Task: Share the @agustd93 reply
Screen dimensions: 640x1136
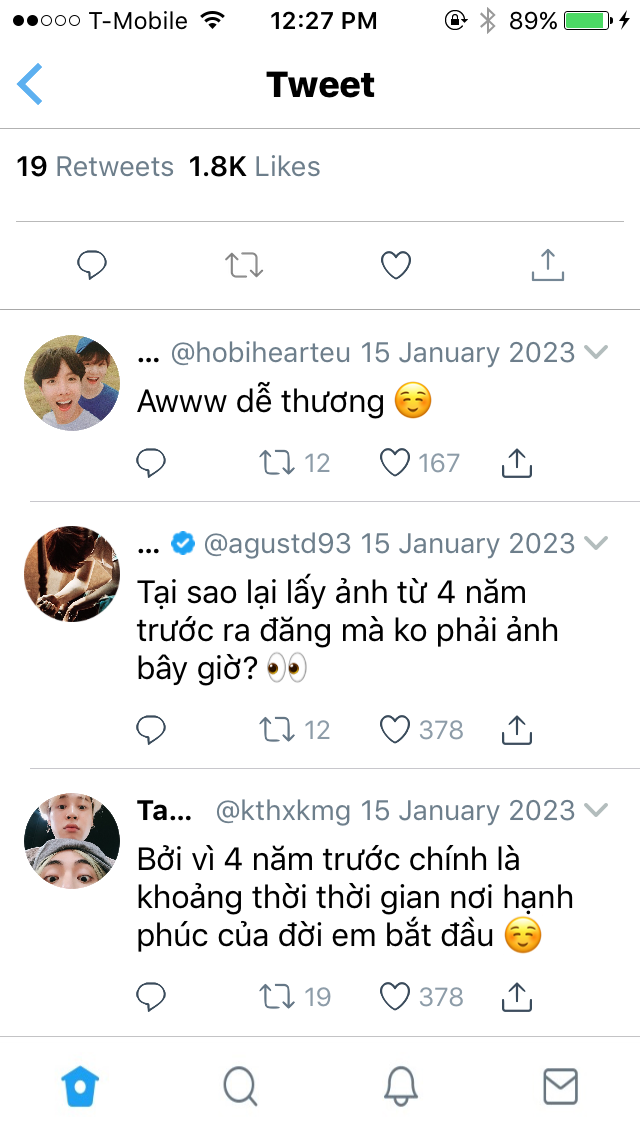Action: click(517, 730)
